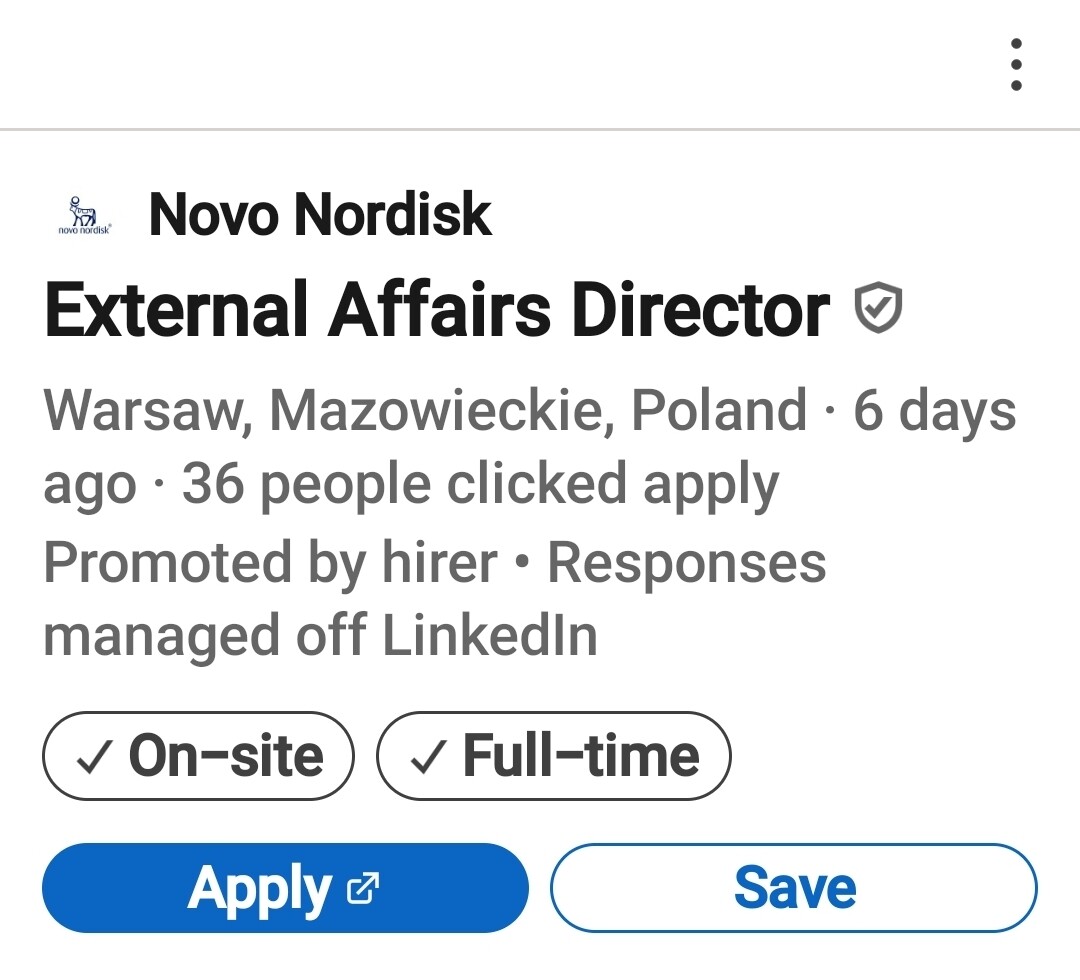1080x980 pixels.
Task: Click the "6 days" posting age text
Action: [x=934, y=410]
